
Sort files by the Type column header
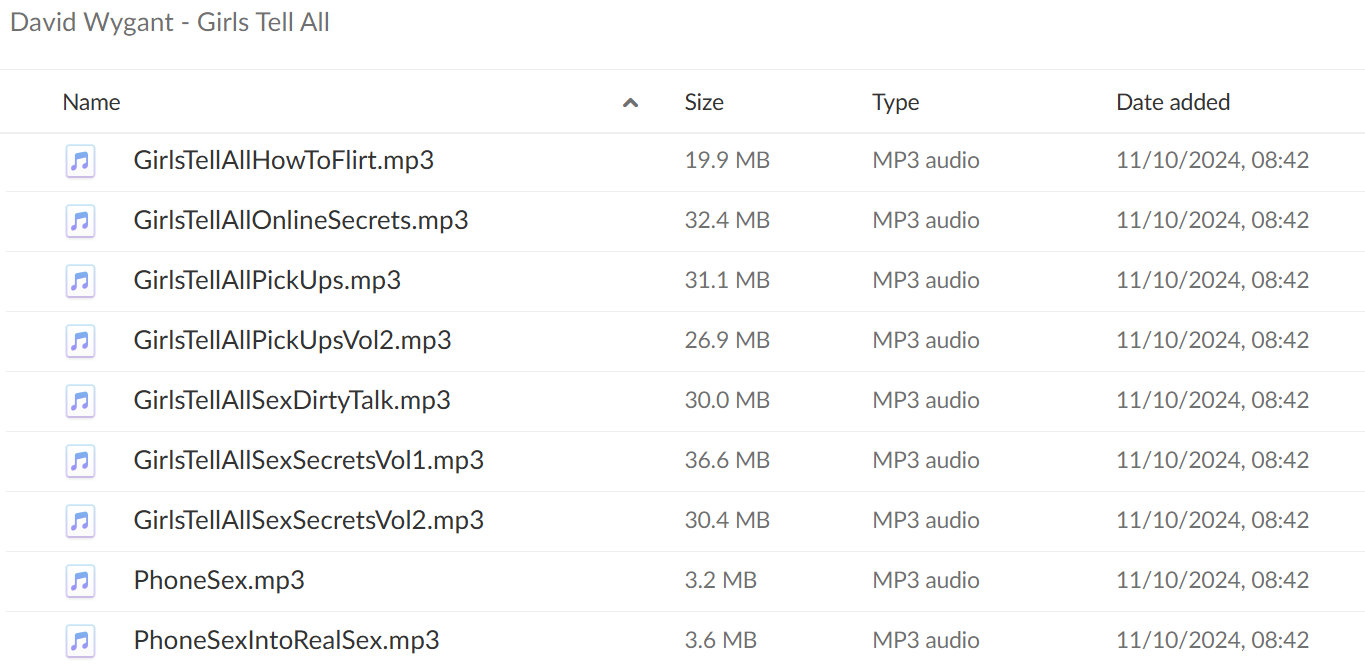click(x=895, y=102)
